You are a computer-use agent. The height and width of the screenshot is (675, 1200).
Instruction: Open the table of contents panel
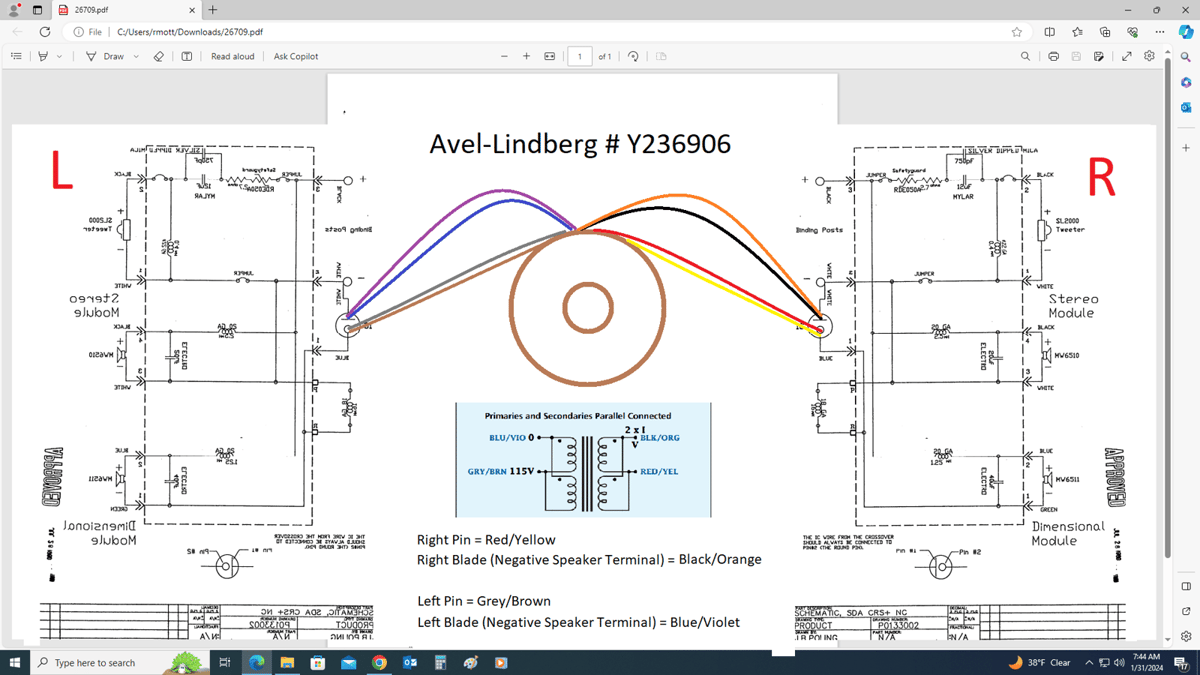coord(16,57)
